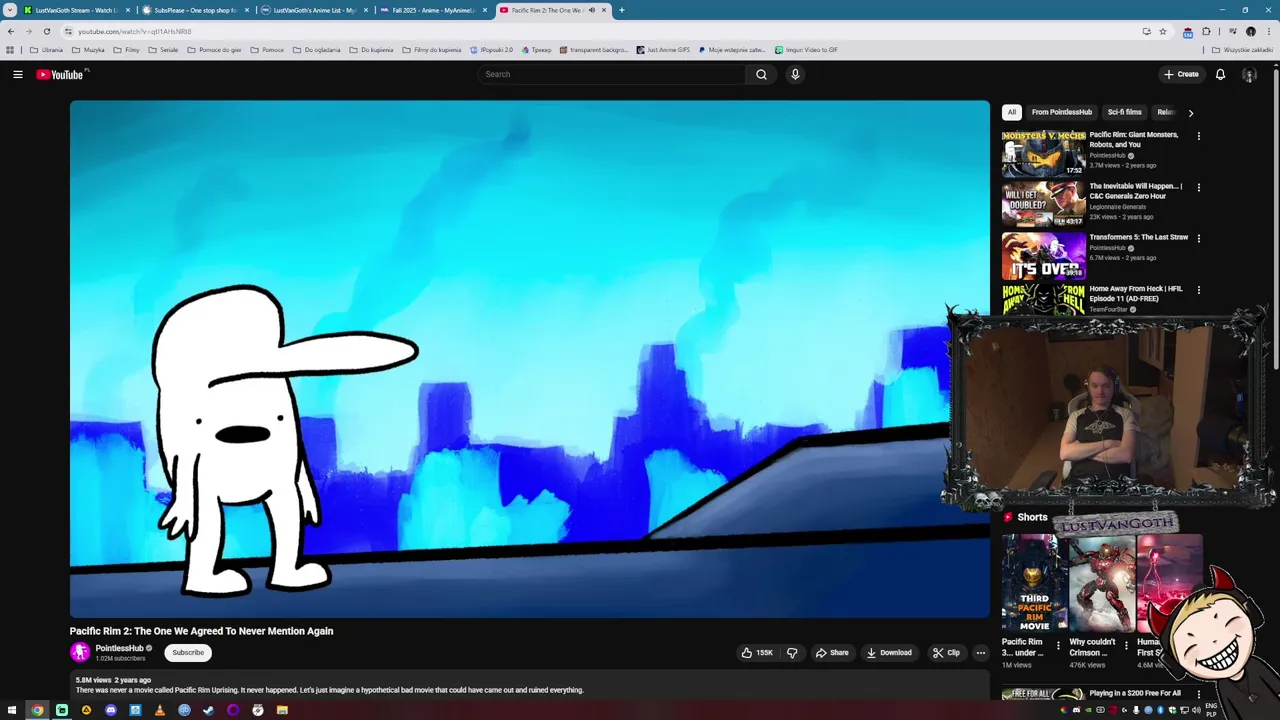Open Transformers 5: The Last Straw thumbnail
The width and height of the screenshot is (1280, 720).
(x=1044, y=255)
